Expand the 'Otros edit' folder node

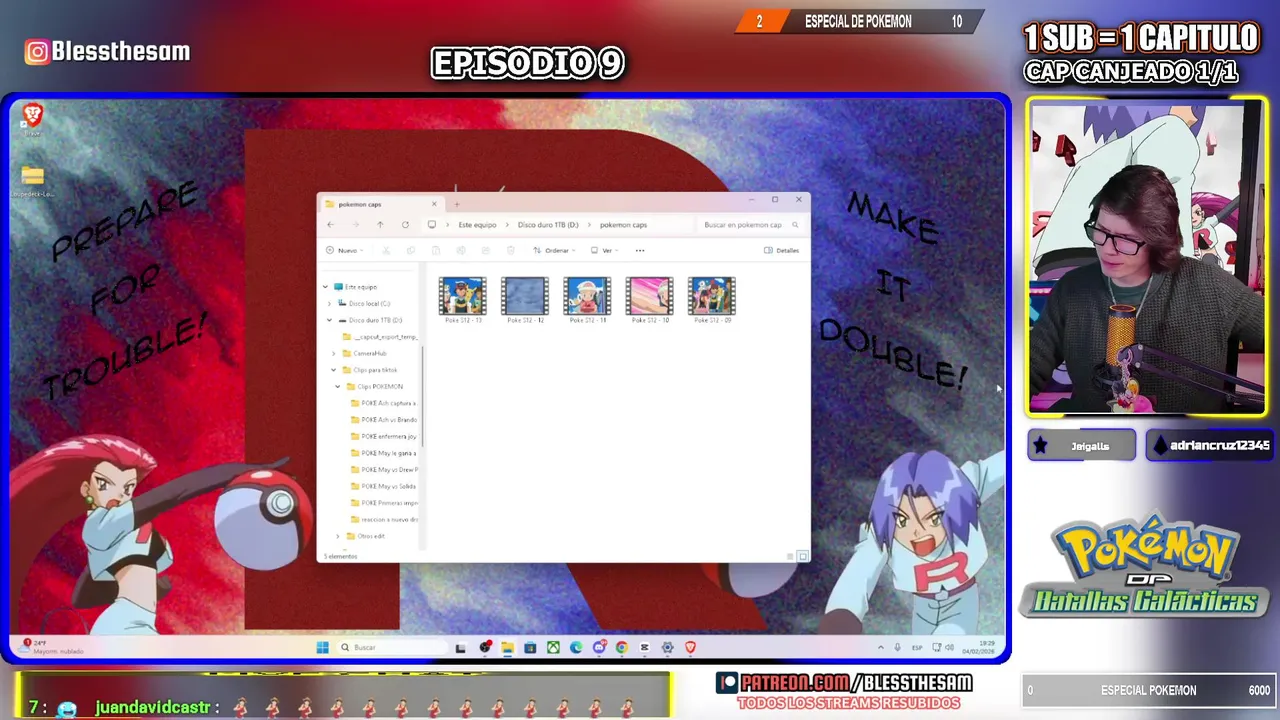click(338, 536)
